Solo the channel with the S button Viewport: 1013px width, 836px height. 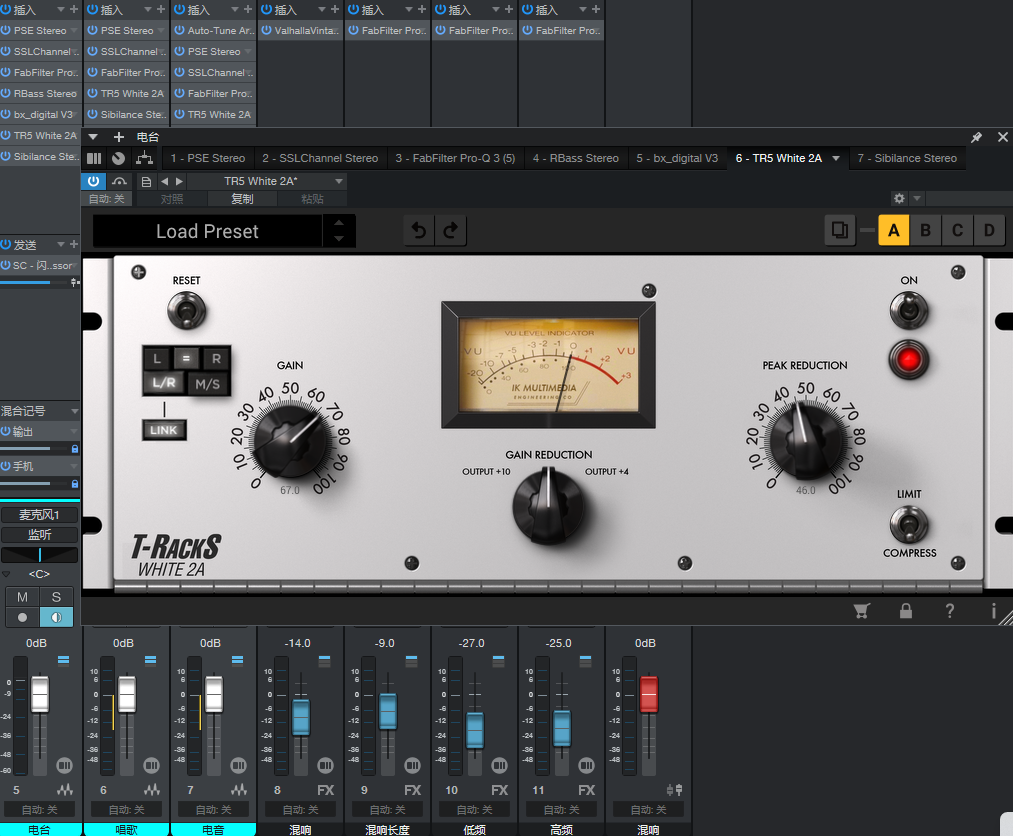click(57, 597)
